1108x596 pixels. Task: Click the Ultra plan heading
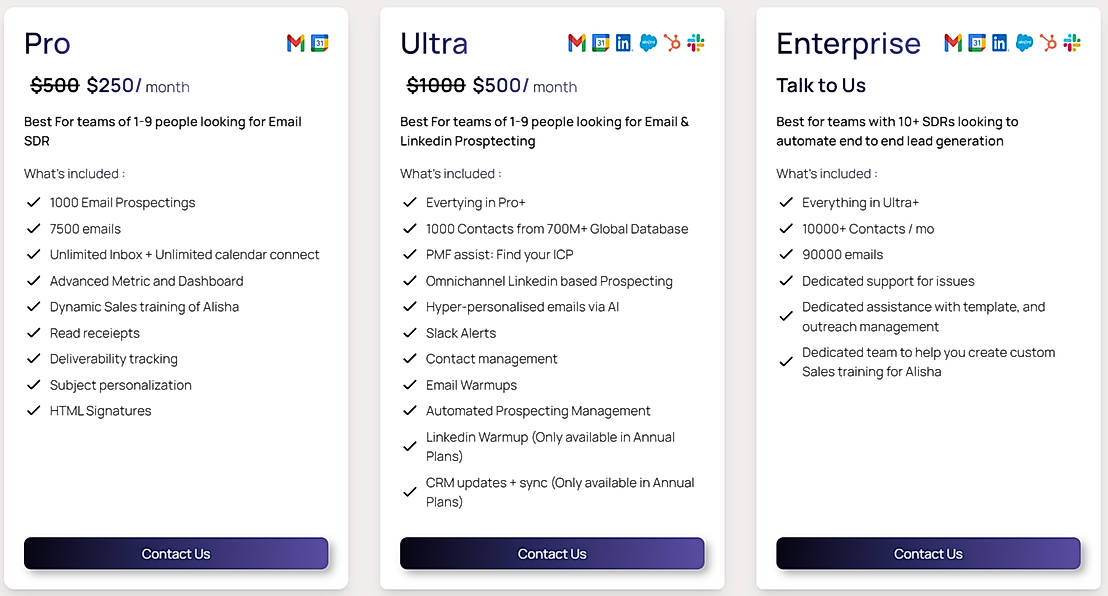click(x=434, y=44)
